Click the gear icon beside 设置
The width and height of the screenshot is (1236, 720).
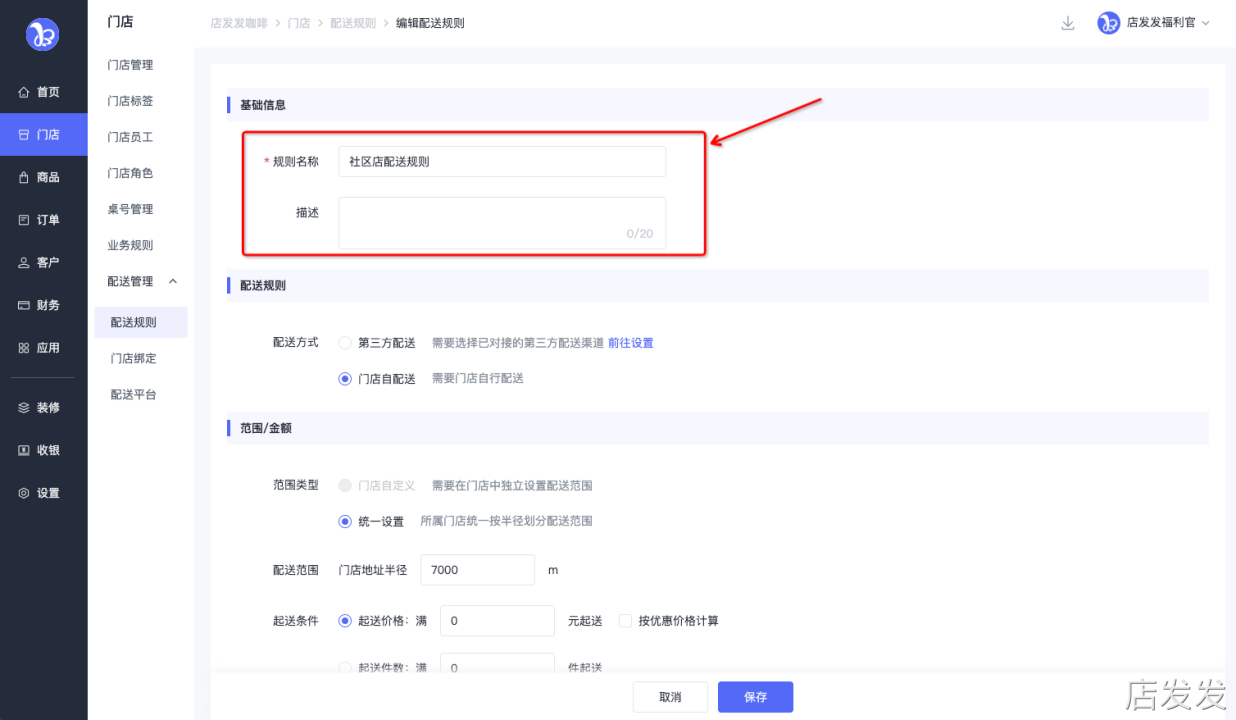click(24, 493)
